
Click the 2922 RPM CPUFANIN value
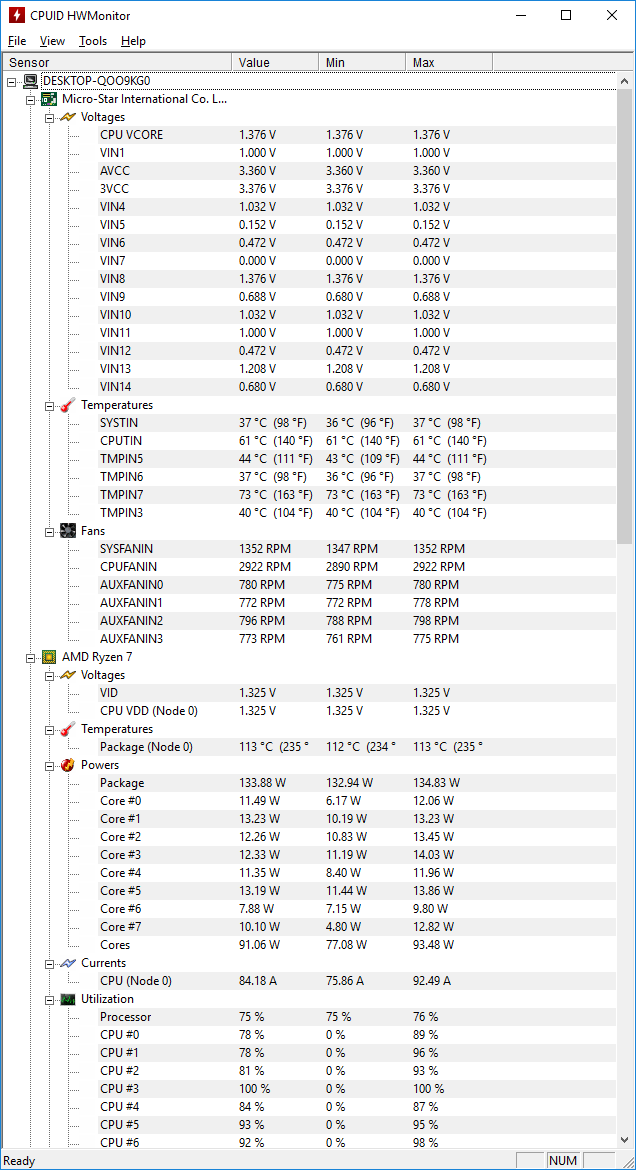(264, 567)
